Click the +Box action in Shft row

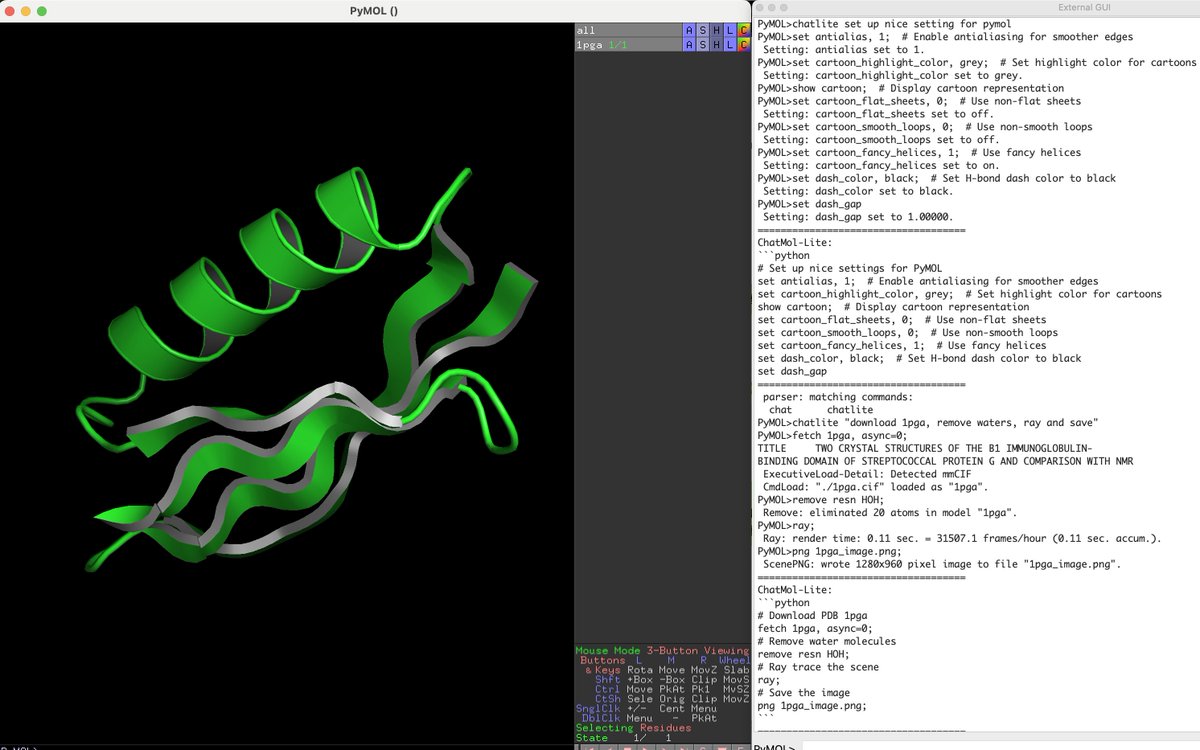[x=639, y=680]
